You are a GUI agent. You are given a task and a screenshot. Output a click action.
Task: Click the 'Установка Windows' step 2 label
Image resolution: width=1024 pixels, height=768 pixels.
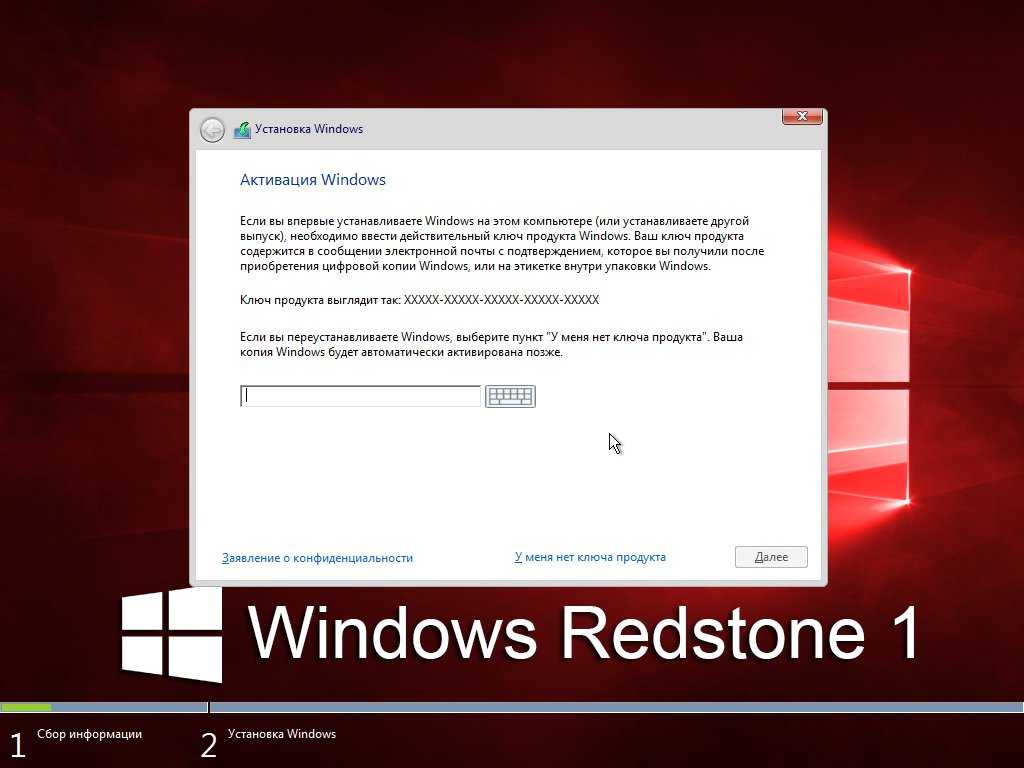[282, 734]
